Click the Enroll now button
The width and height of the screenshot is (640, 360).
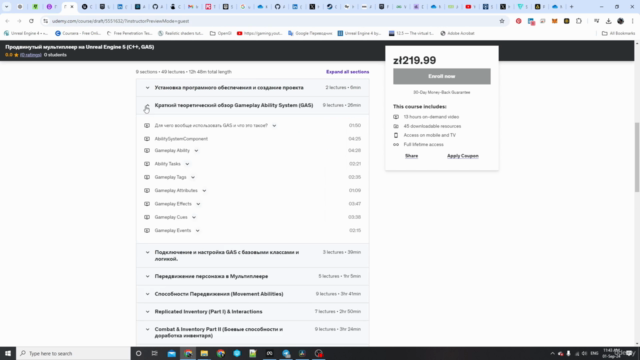[x=442, y=76]
